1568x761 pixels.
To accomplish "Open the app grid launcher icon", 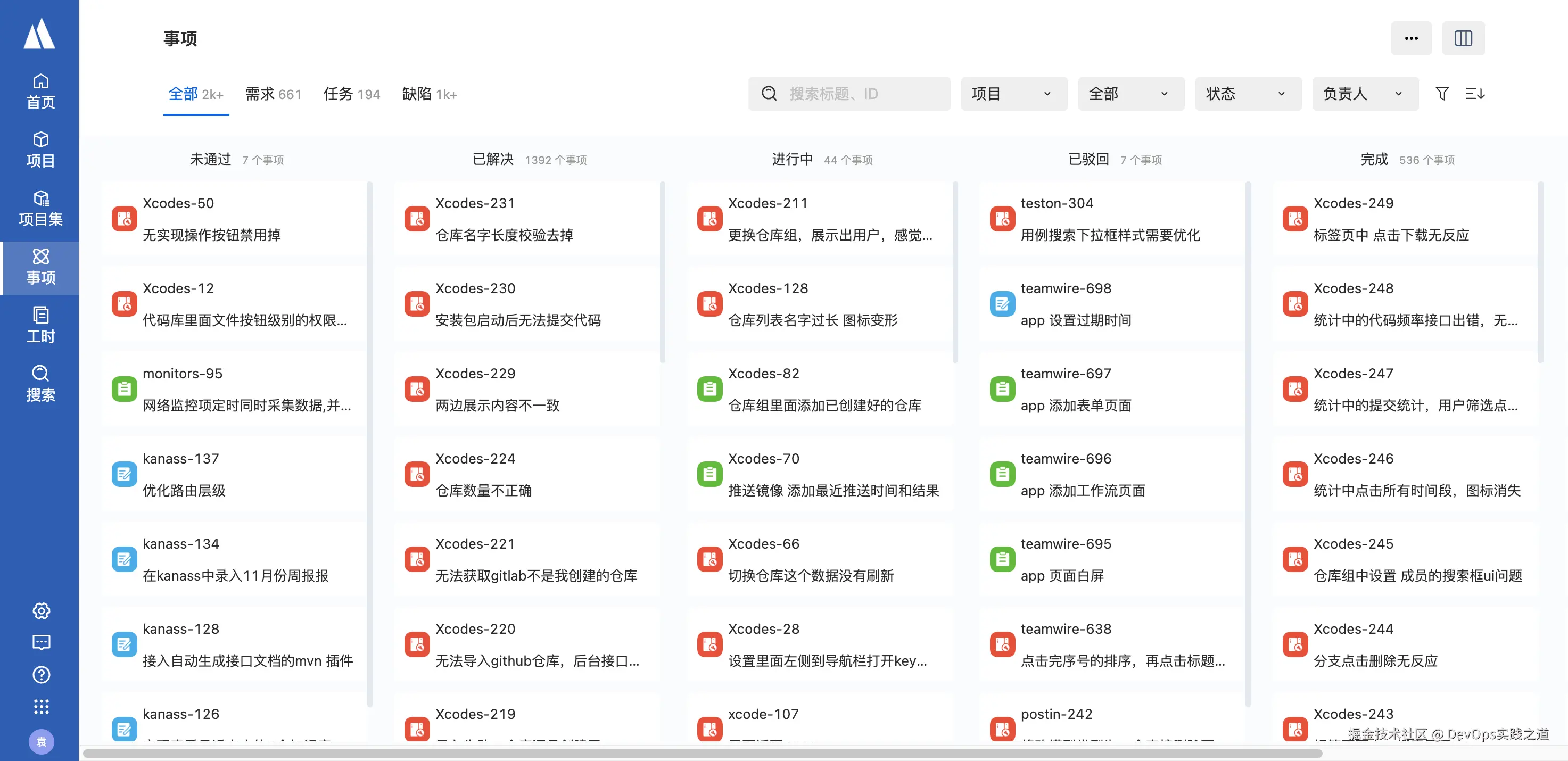I will tap(41, 706).
